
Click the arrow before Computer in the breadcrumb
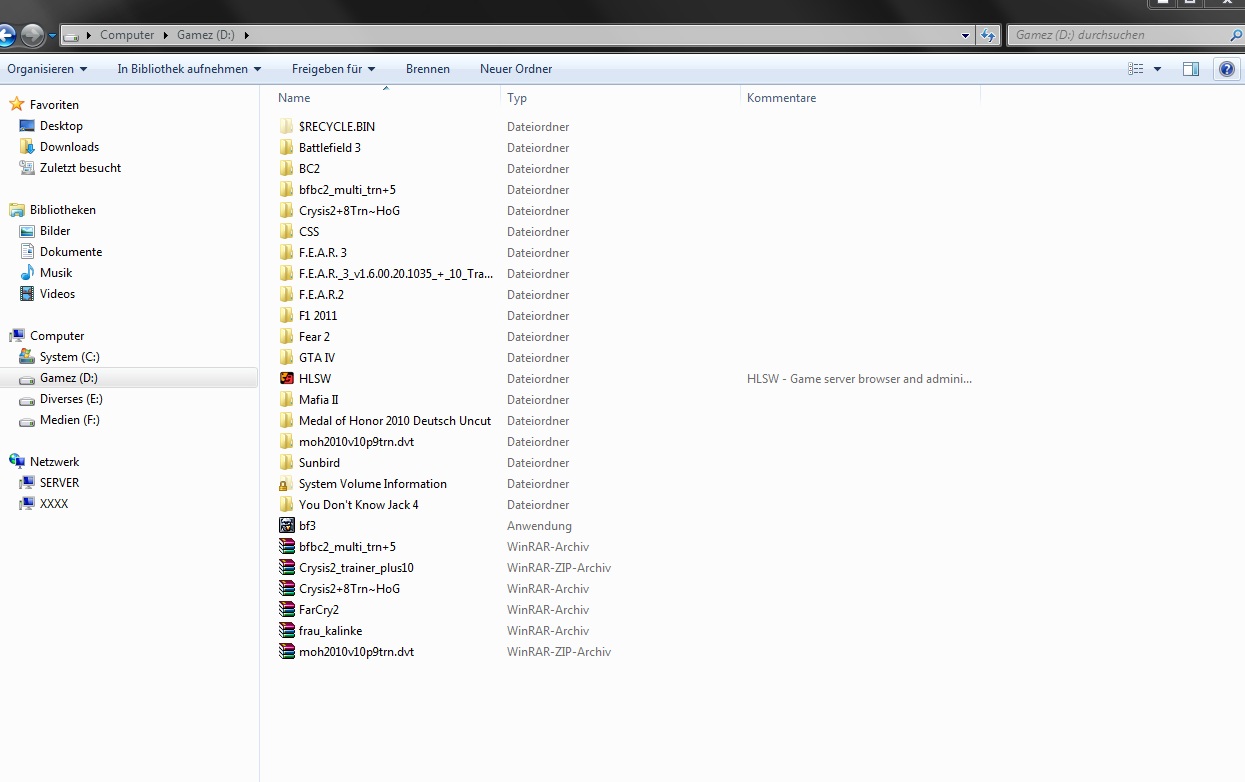89,35
